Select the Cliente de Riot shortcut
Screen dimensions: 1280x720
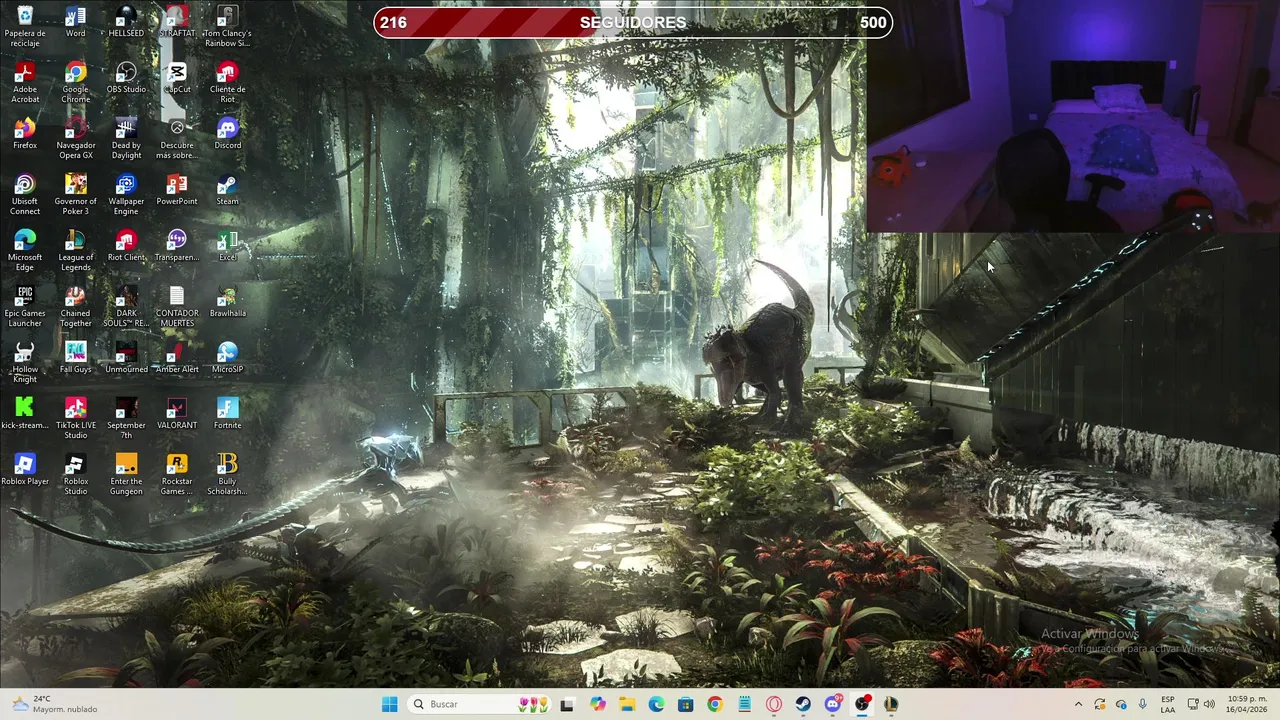point(227,82)
